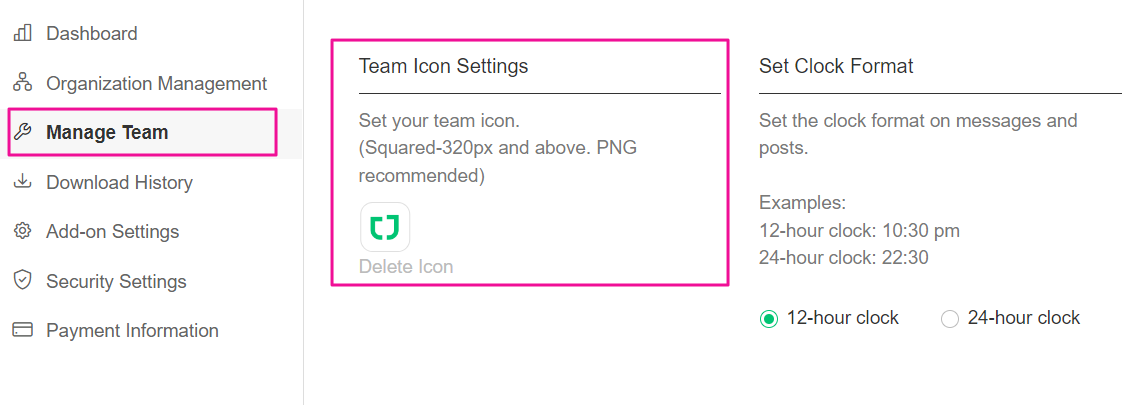This screenshot has height=405, width=1131.
Task: Select the Manage Team sidebar label
Action: [x=107, y=132]
